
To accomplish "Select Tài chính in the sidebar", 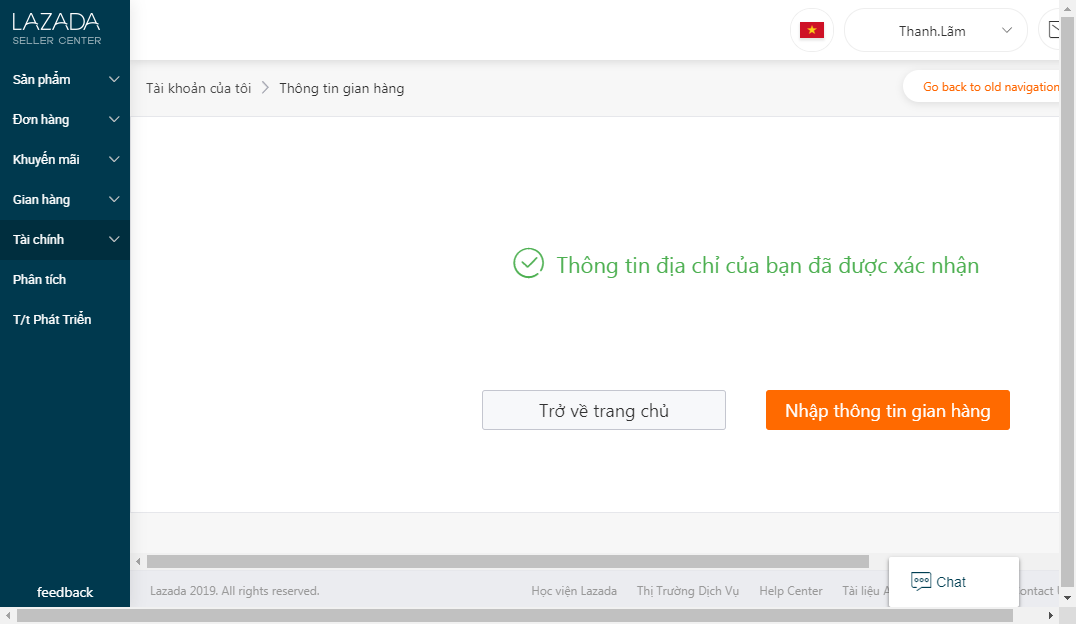I will coord(65,239).
